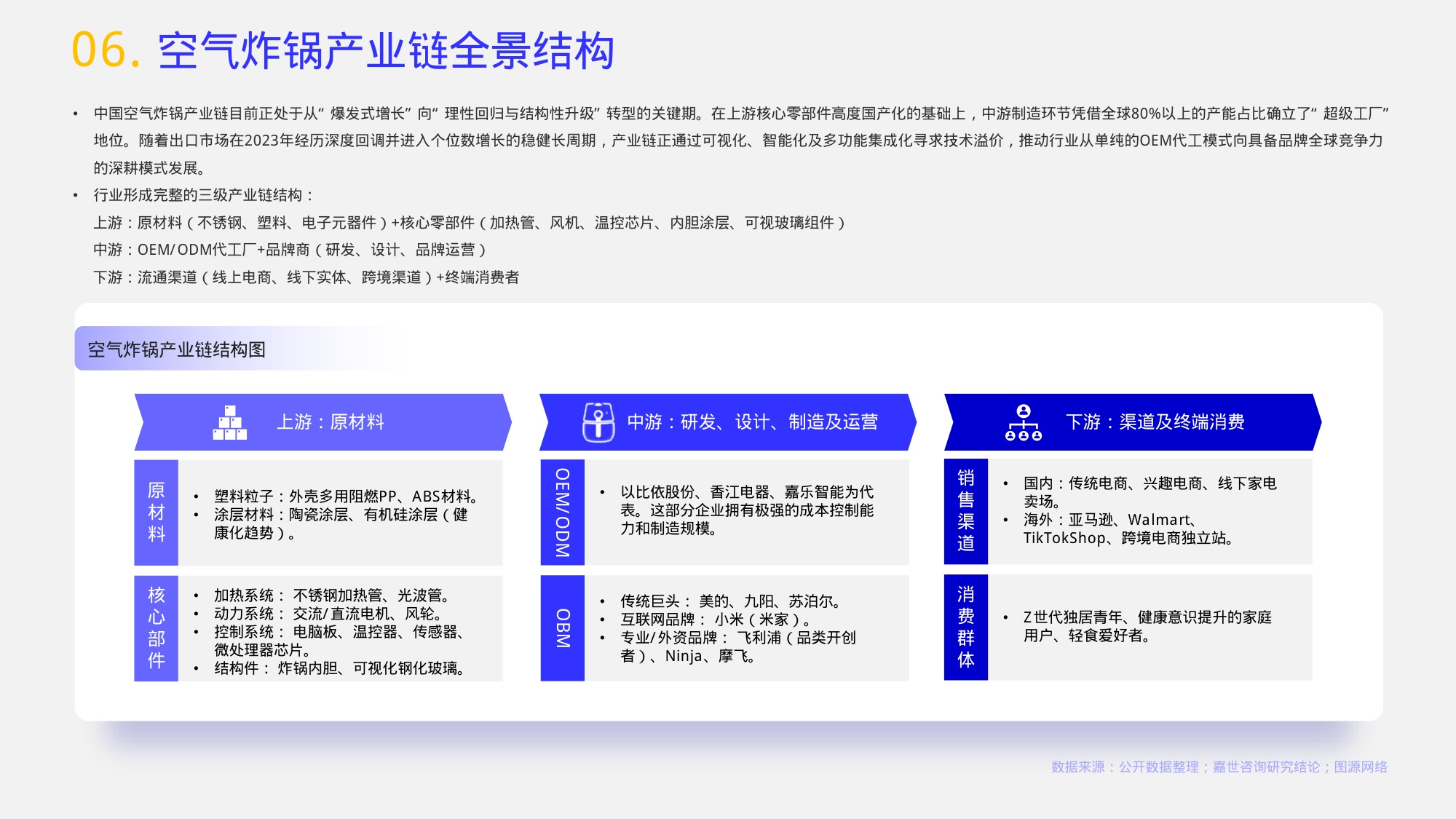The width and height of the screenshot is (1456, 819).
Task: Click the slide title 空气炸锅产业链全景结构
Action: coord(387,51)
